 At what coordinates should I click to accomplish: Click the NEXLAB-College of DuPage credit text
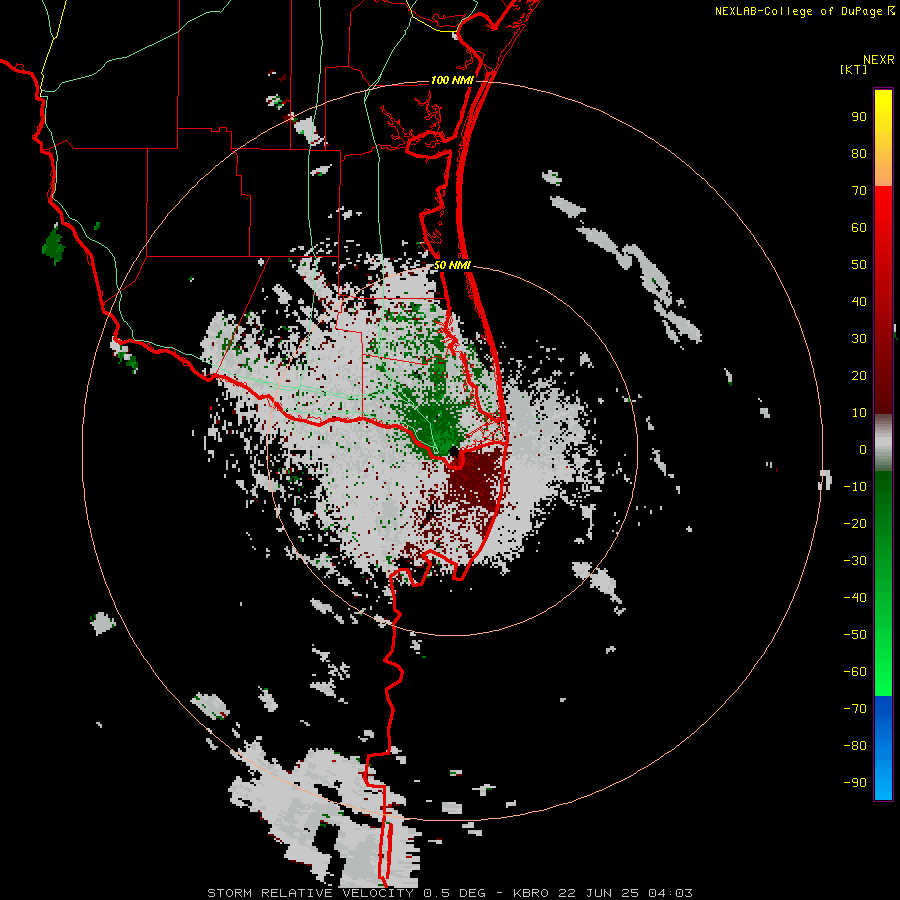(804, 11)
